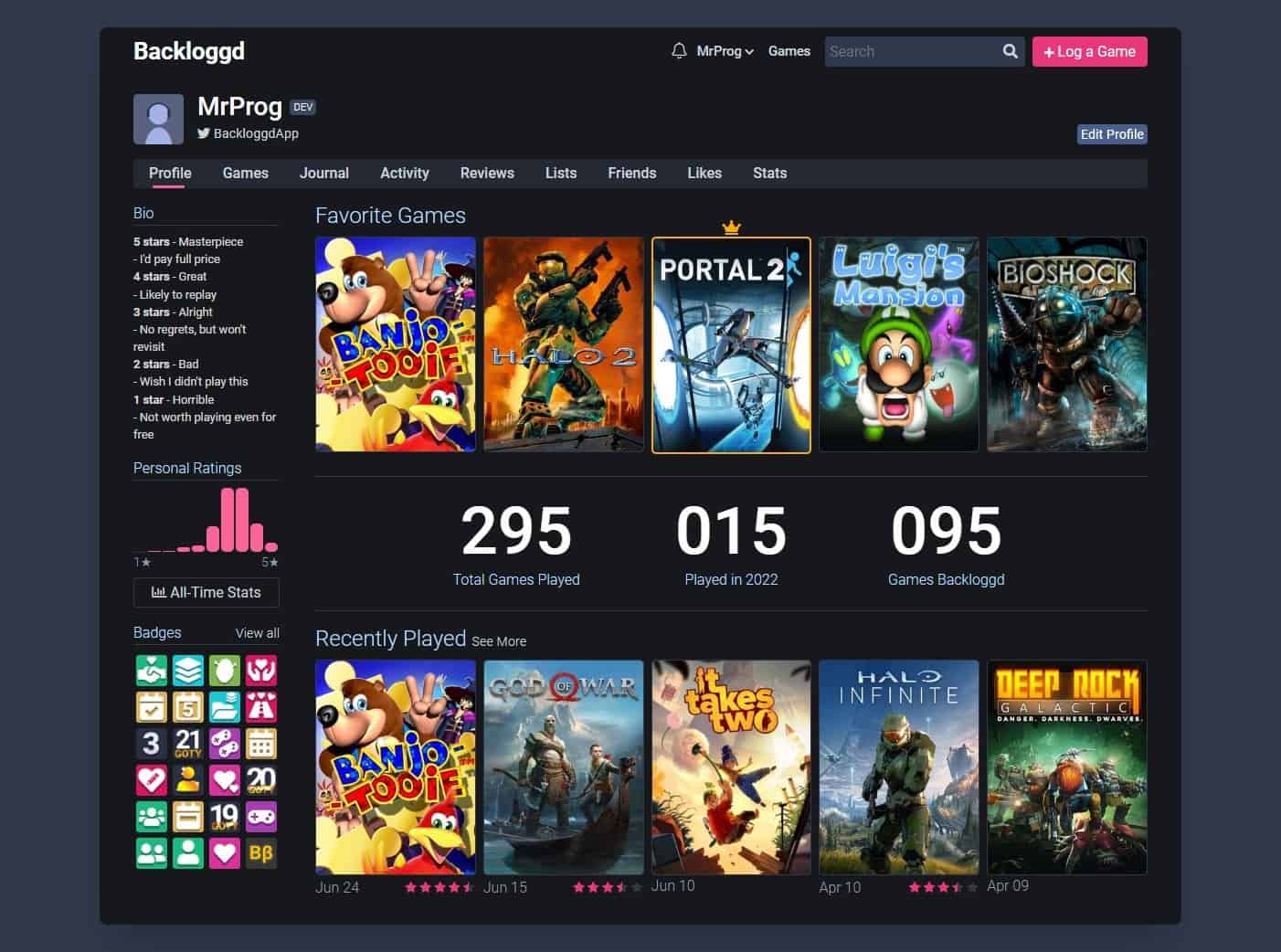Click the 21 GOTY badge

pyautogui.click(x=188, y=743)
